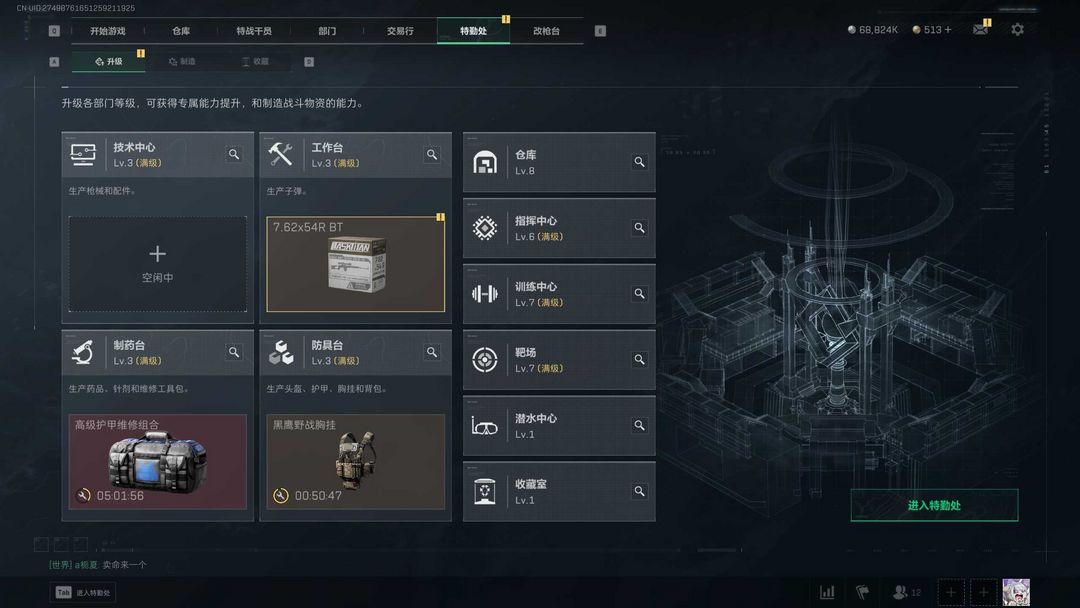Open the 改枪台 tab

pos(546,31)
